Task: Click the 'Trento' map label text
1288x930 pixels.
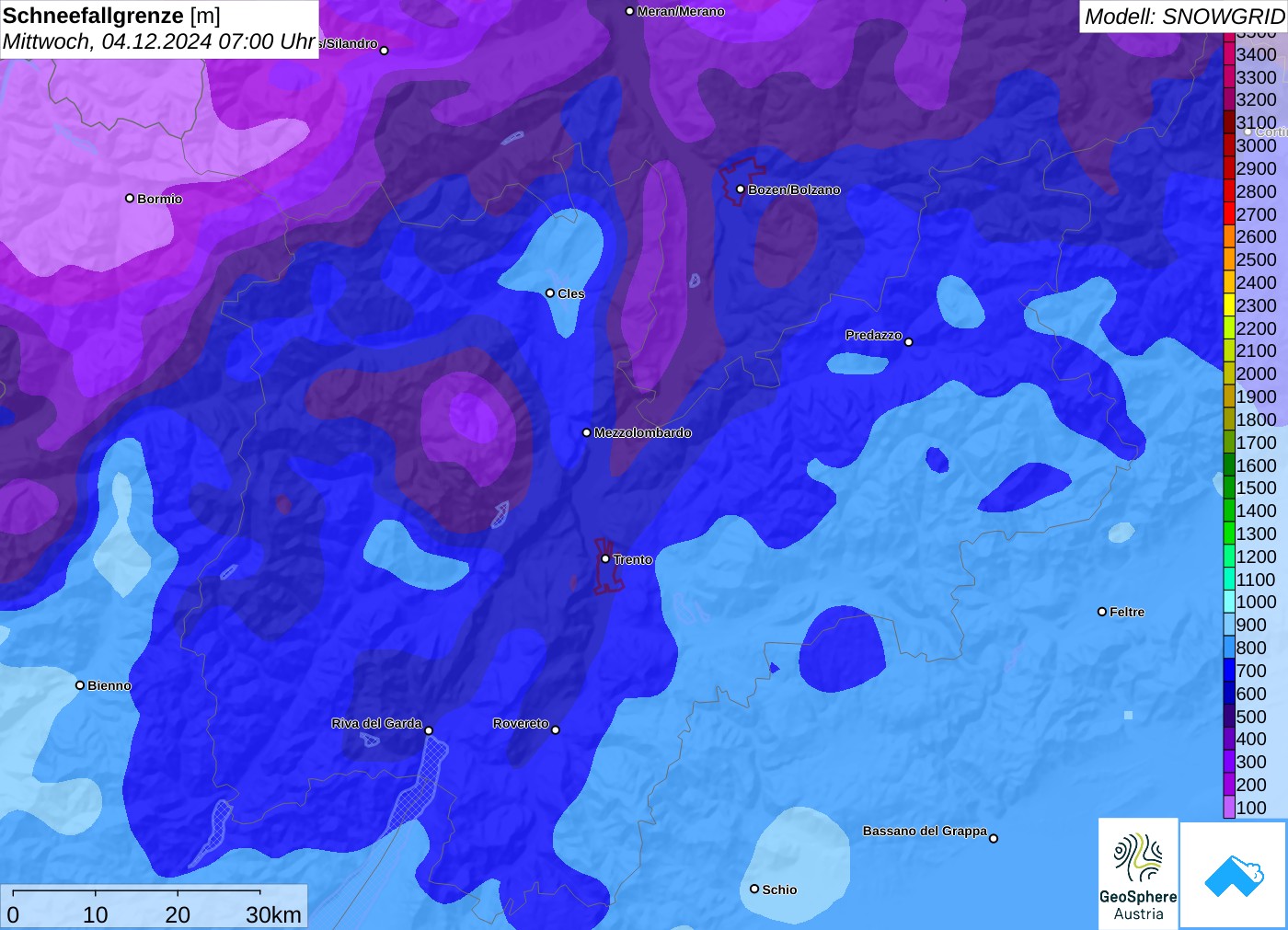Action: tap(633, 559)
